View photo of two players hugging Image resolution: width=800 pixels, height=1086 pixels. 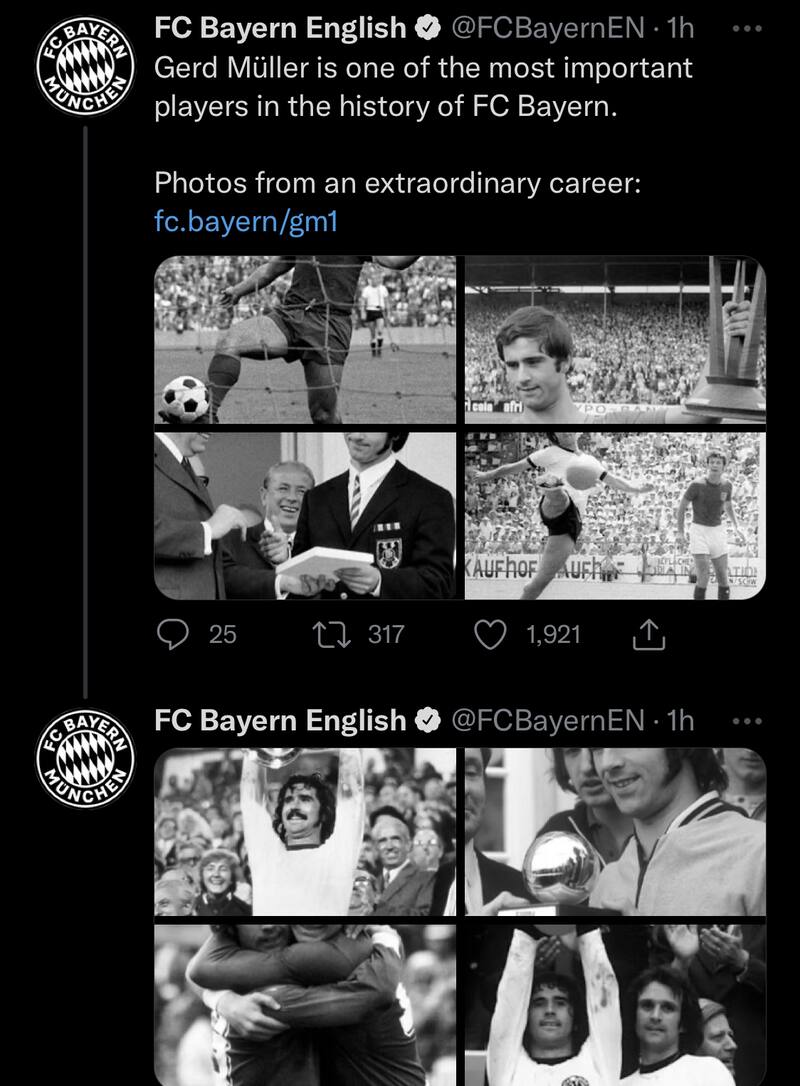304,1005
